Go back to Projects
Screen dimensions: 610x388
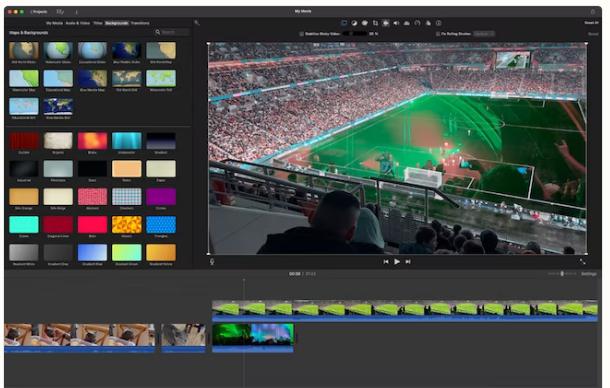[39, 12]
